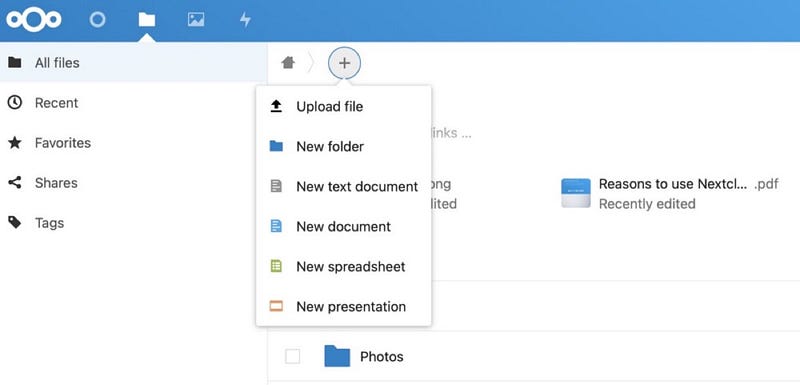800x385 pixels.
Task: Click the Nextcloud logo
Action: 34,20
